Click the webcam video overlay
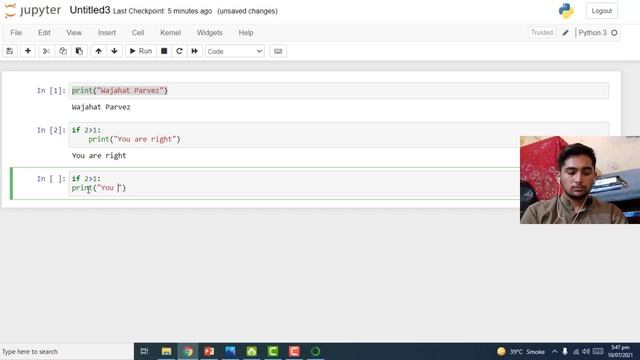The width and height of the screenshot is (640, 360). click(x=580, y=180)
